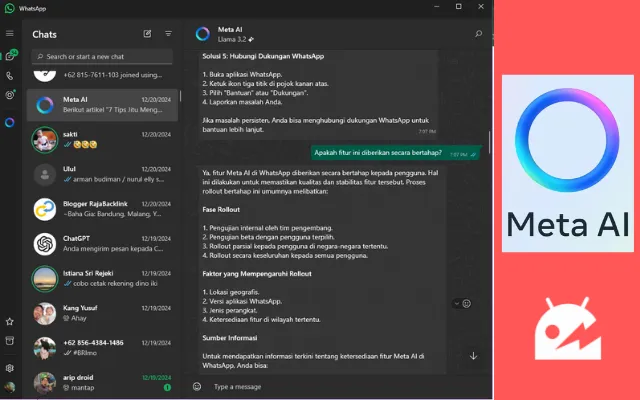
Task: Search within the Meta AI conversation
Action: [478, 34]
